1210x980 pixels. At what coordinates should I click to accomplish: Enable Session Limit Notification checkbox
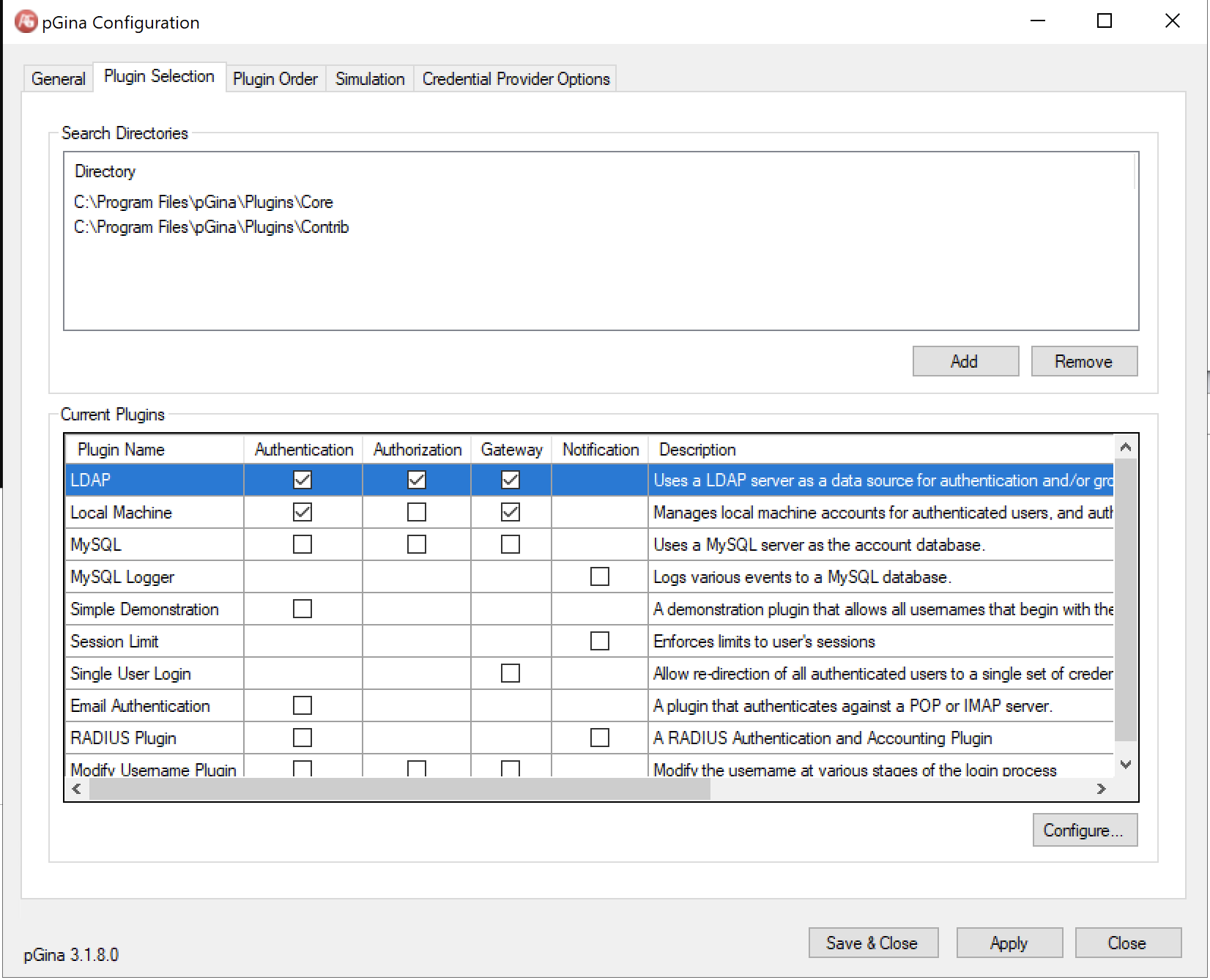coord(600,641)
